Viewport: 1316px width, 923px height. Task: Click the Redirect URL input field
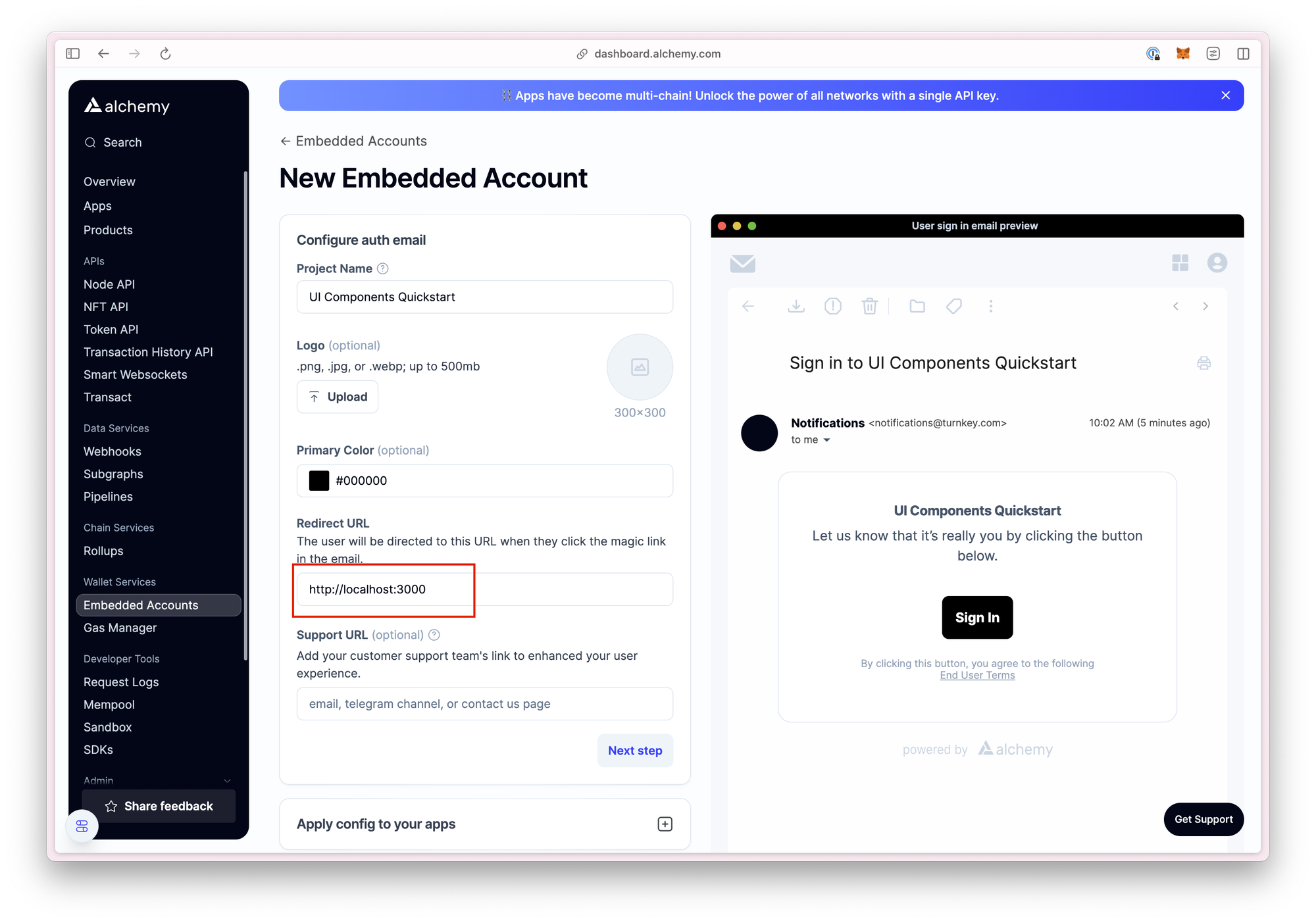coord(484,589)
